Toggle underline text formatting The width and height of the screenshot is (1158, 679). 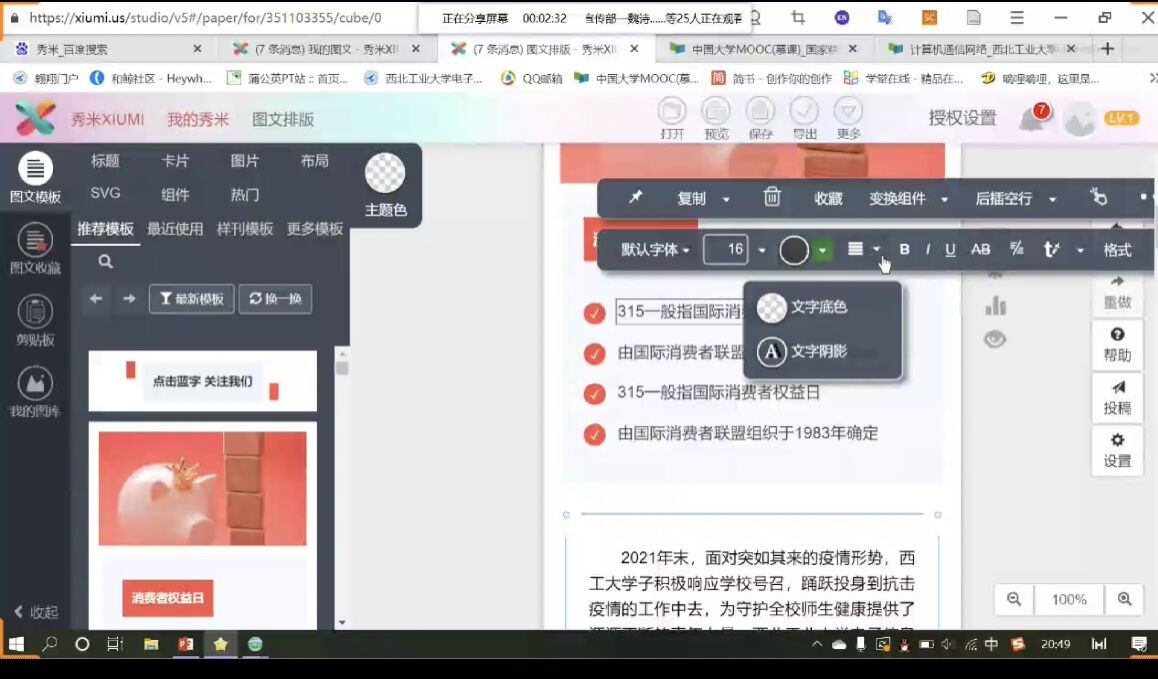pos(950,250)
